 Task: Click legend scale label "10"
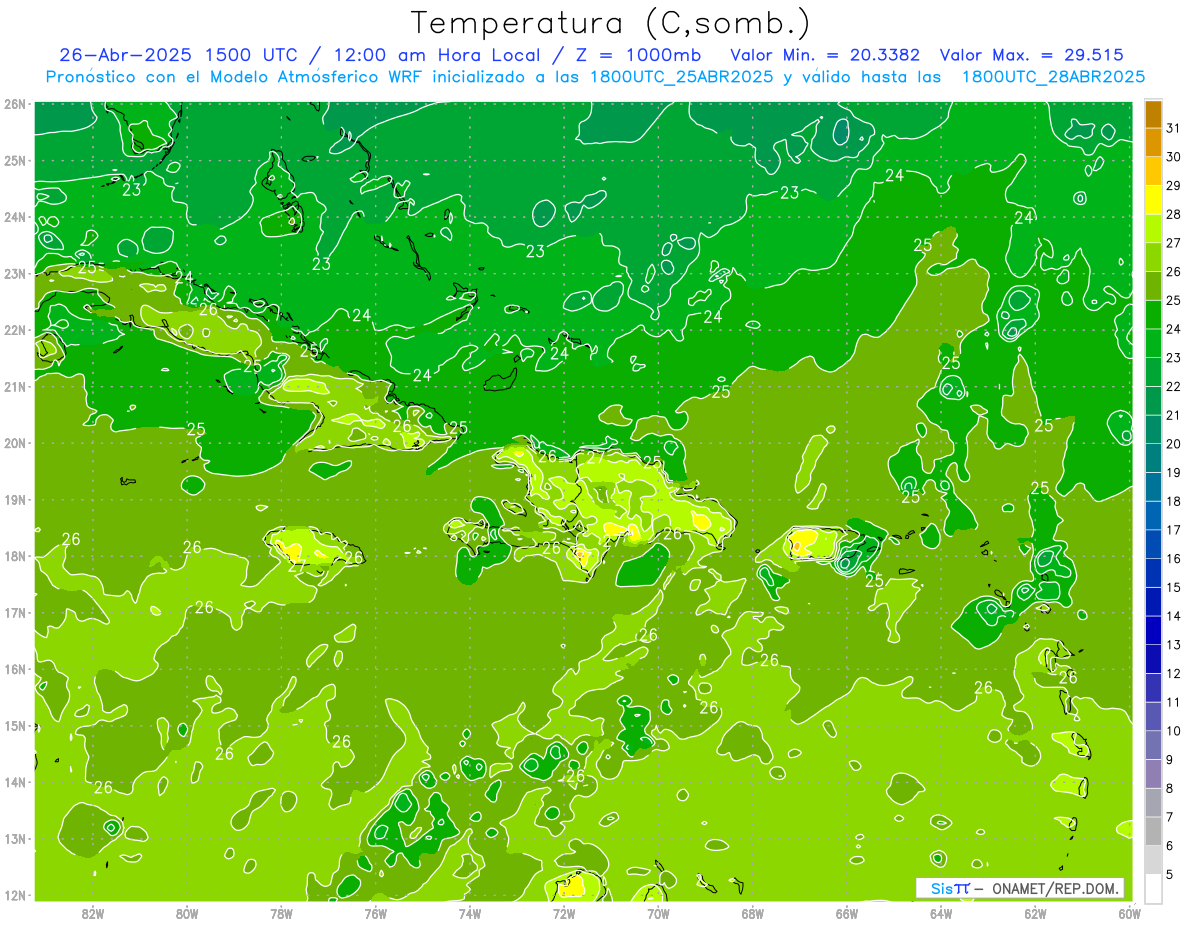tap(1174, 731)
